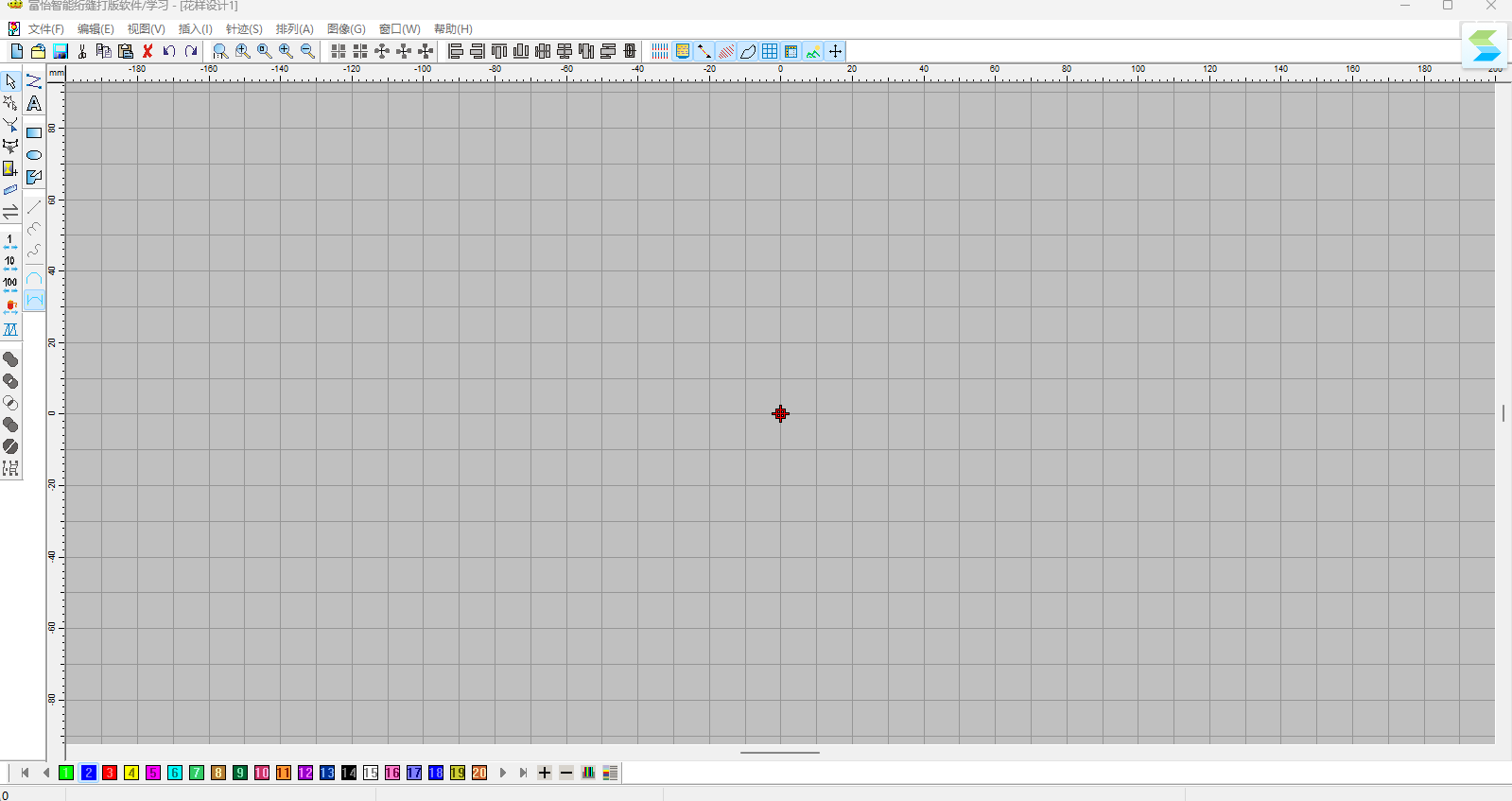The height and width of the screenshot is (801, 1512).
Task: Create a new design file
Action: click(16, 51)
